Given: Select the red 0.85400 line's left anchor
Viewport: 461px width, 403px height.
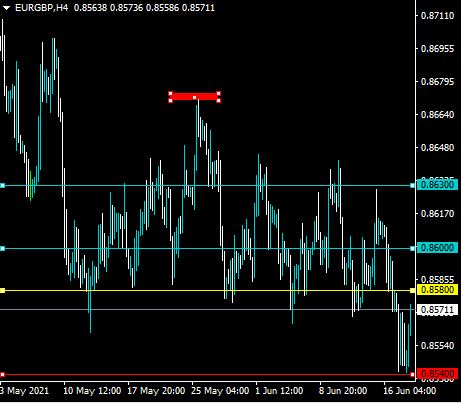Looking at the screenshot, I should [x=2, y=374].
